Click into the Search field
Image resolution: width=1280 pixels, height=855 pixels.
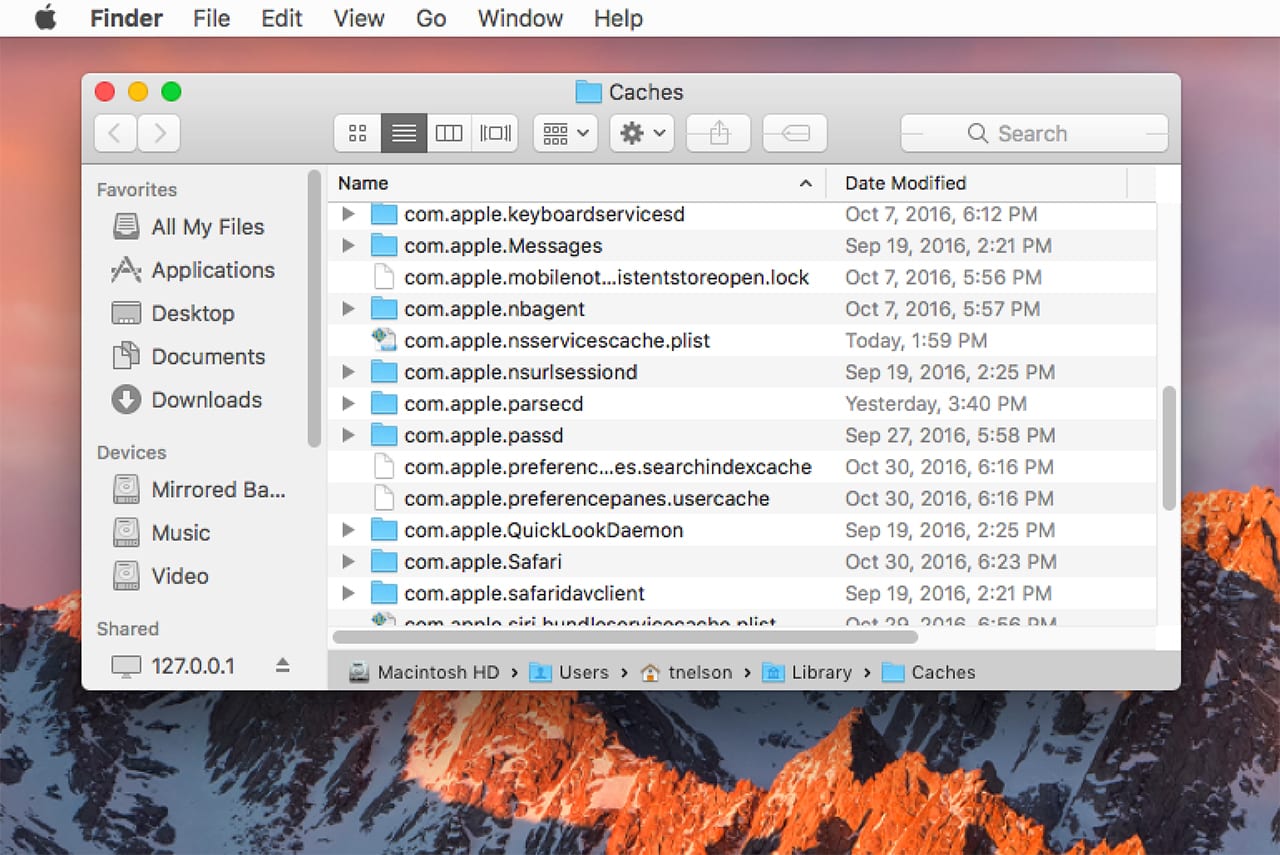click(1033, 133)
